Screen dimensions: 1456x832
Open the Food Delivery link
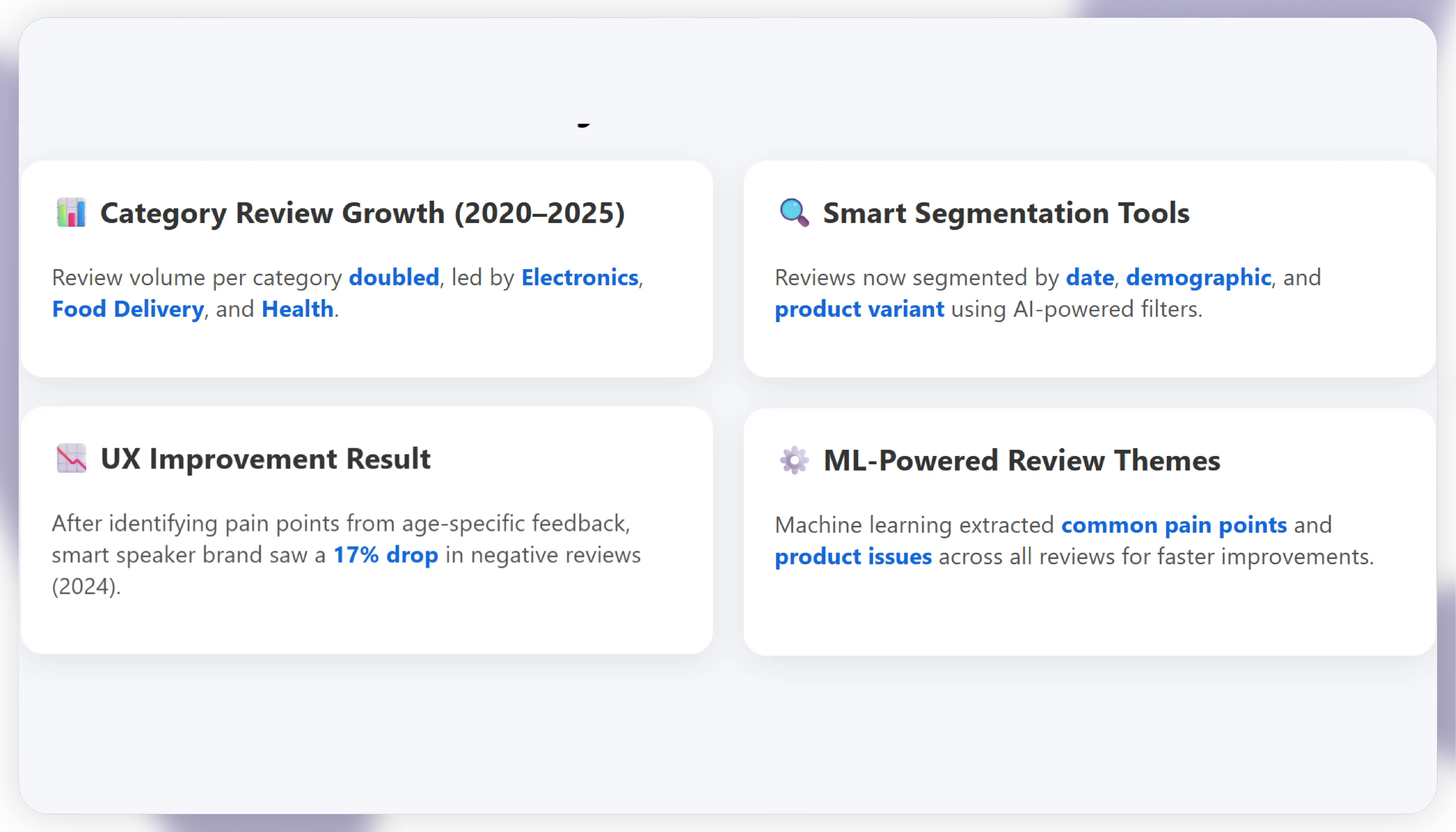tap(128, 309)
